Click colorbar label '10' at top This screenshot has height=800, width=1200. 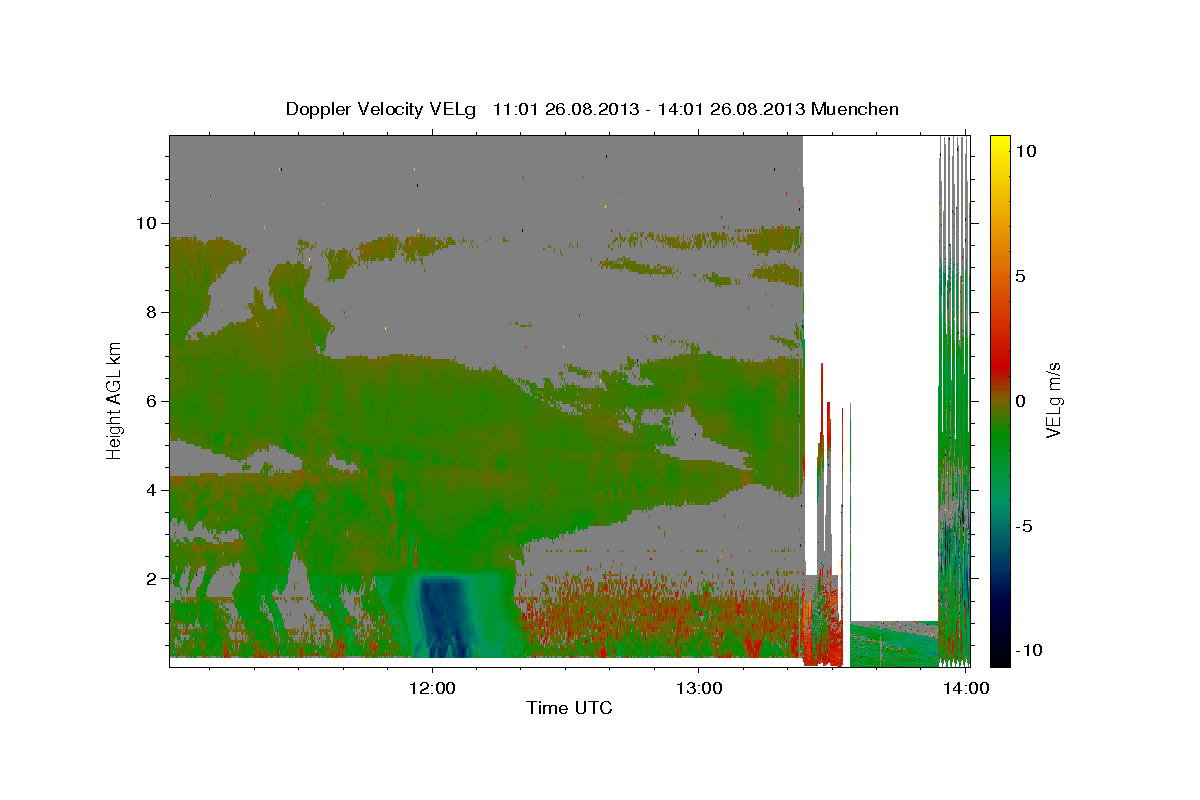click(1025, 151)
